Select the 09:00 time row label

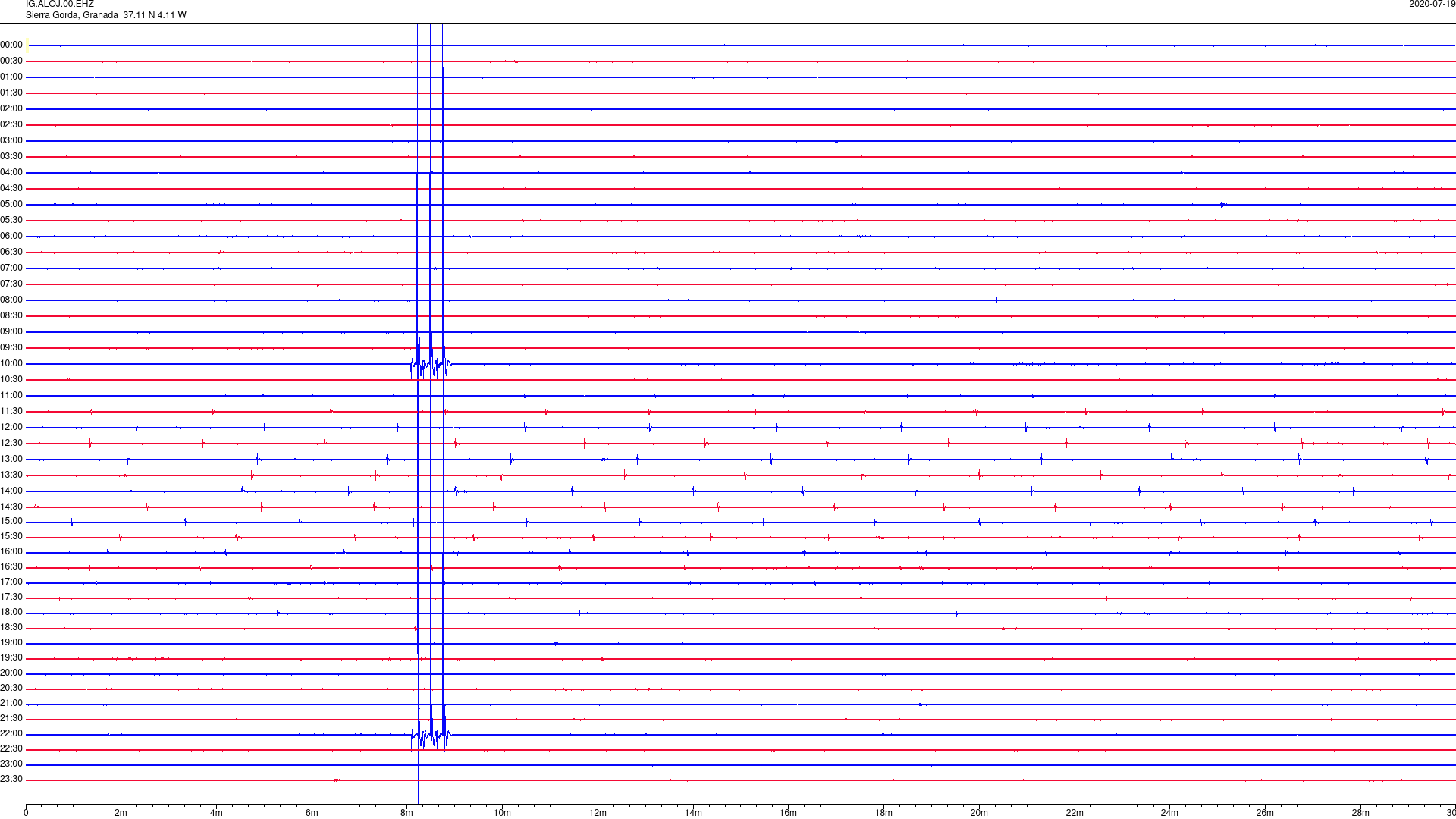11,331
